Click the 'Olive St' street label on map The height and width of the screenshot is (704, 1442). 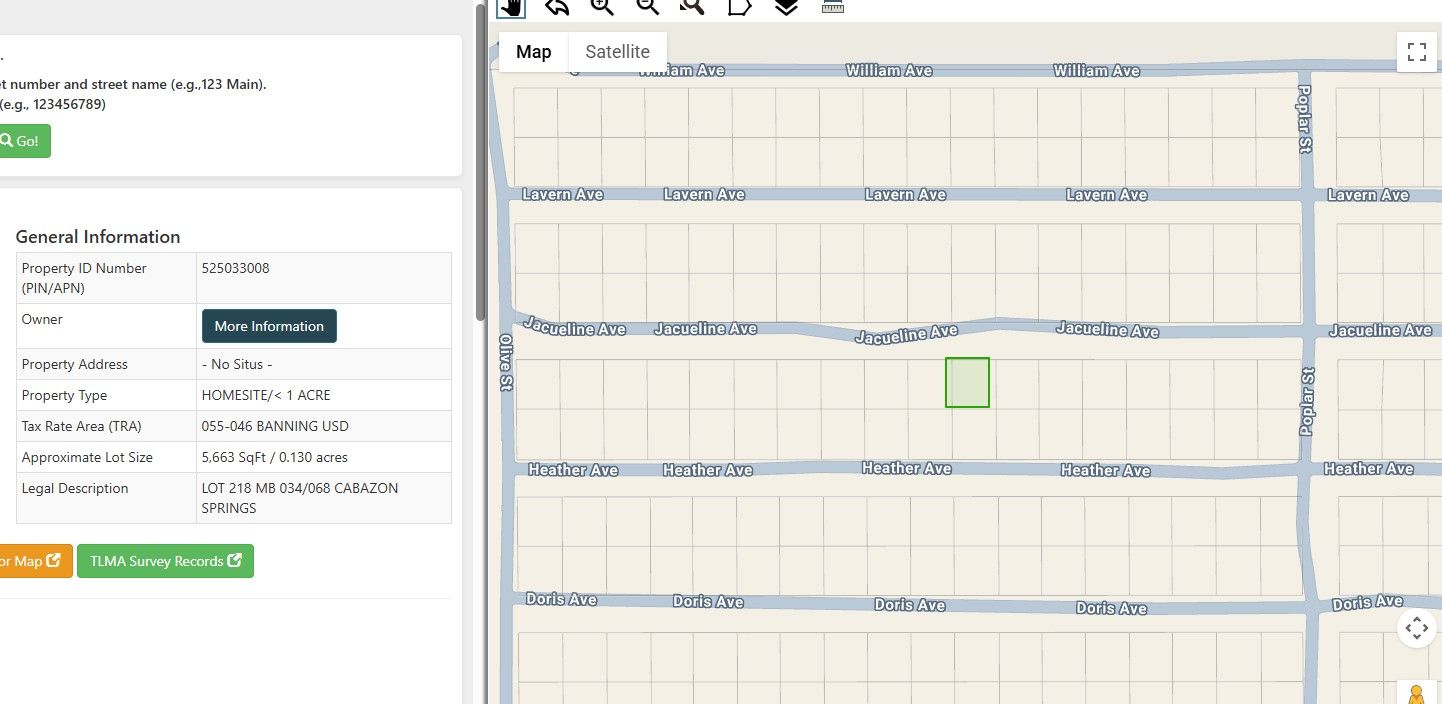pyautogui.click(x=506, y=362)
